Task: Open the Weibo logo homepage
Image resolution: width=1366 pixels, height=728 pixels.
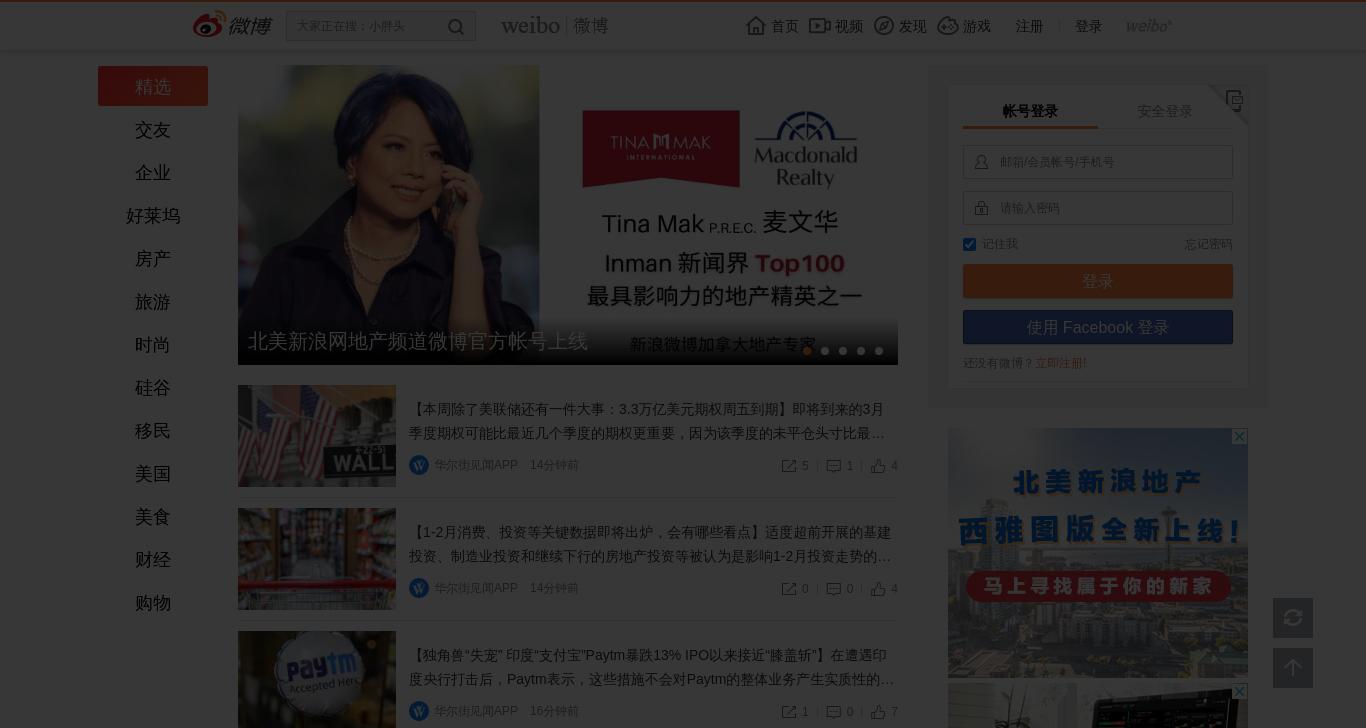Action: tap(232, 25)
